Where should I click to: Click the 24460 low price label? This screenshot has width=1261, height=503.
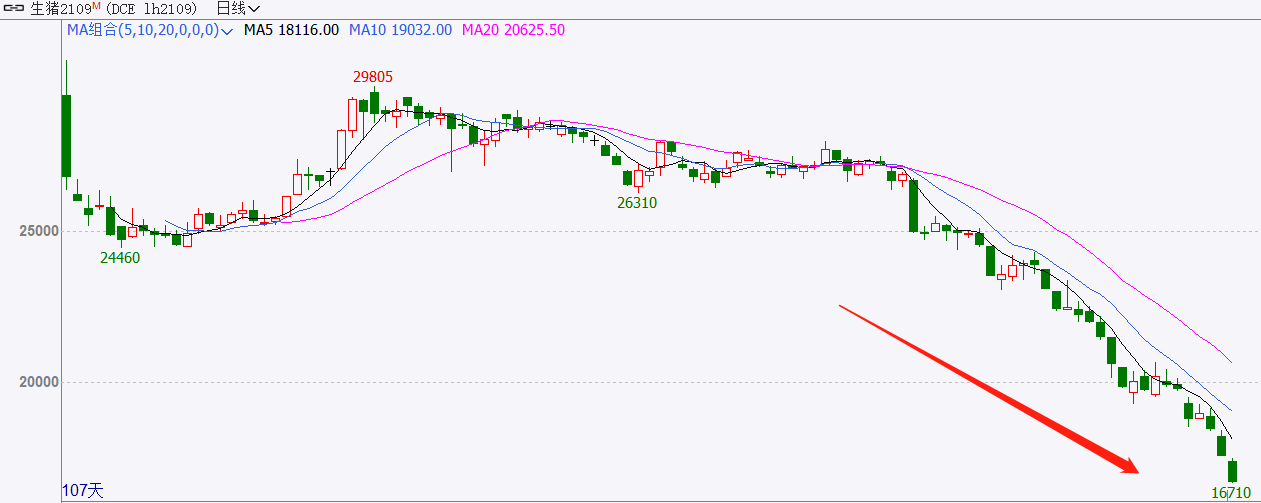pyautogui.click(x=120, y=257)
